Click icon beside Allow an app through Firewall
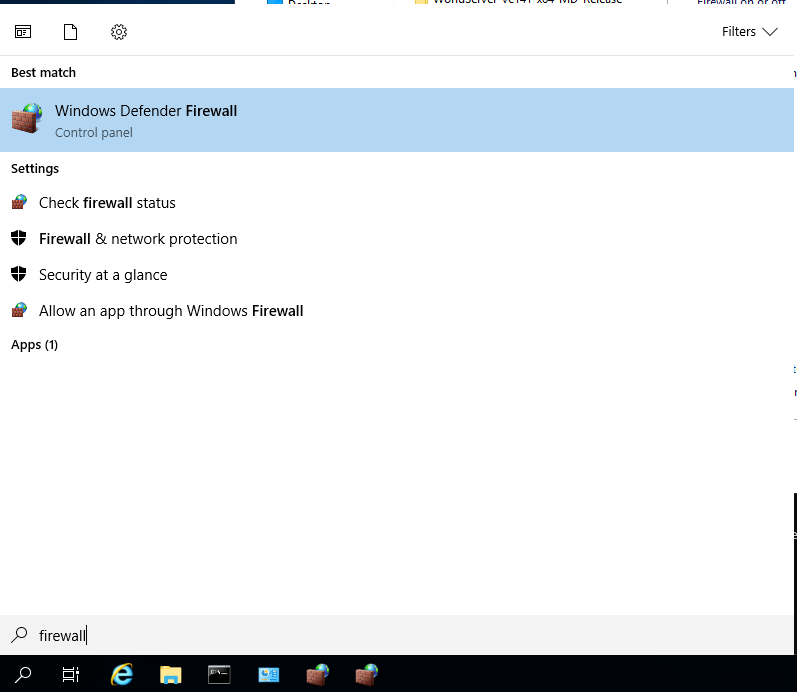The image size is (797, 692). click(19, 310)
